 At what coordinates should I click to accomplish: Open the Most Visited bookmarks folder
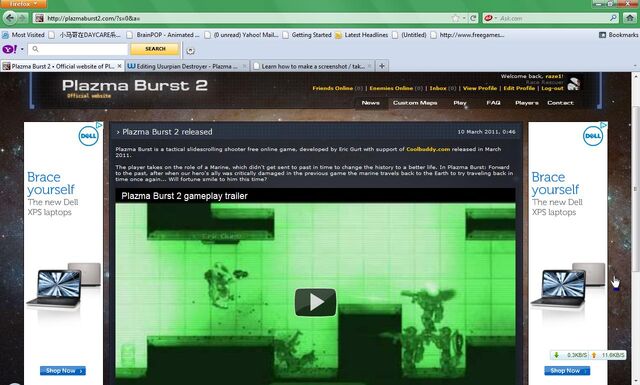coord(24,35)
